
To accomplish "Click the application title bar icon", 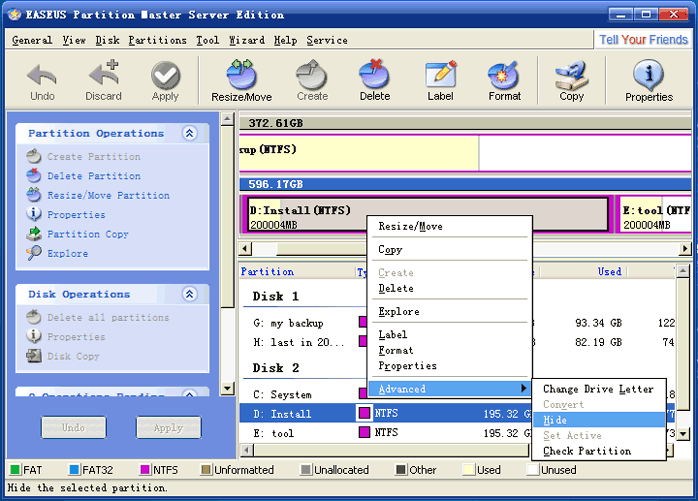I will pyautogui.click(x=14, y=14).
